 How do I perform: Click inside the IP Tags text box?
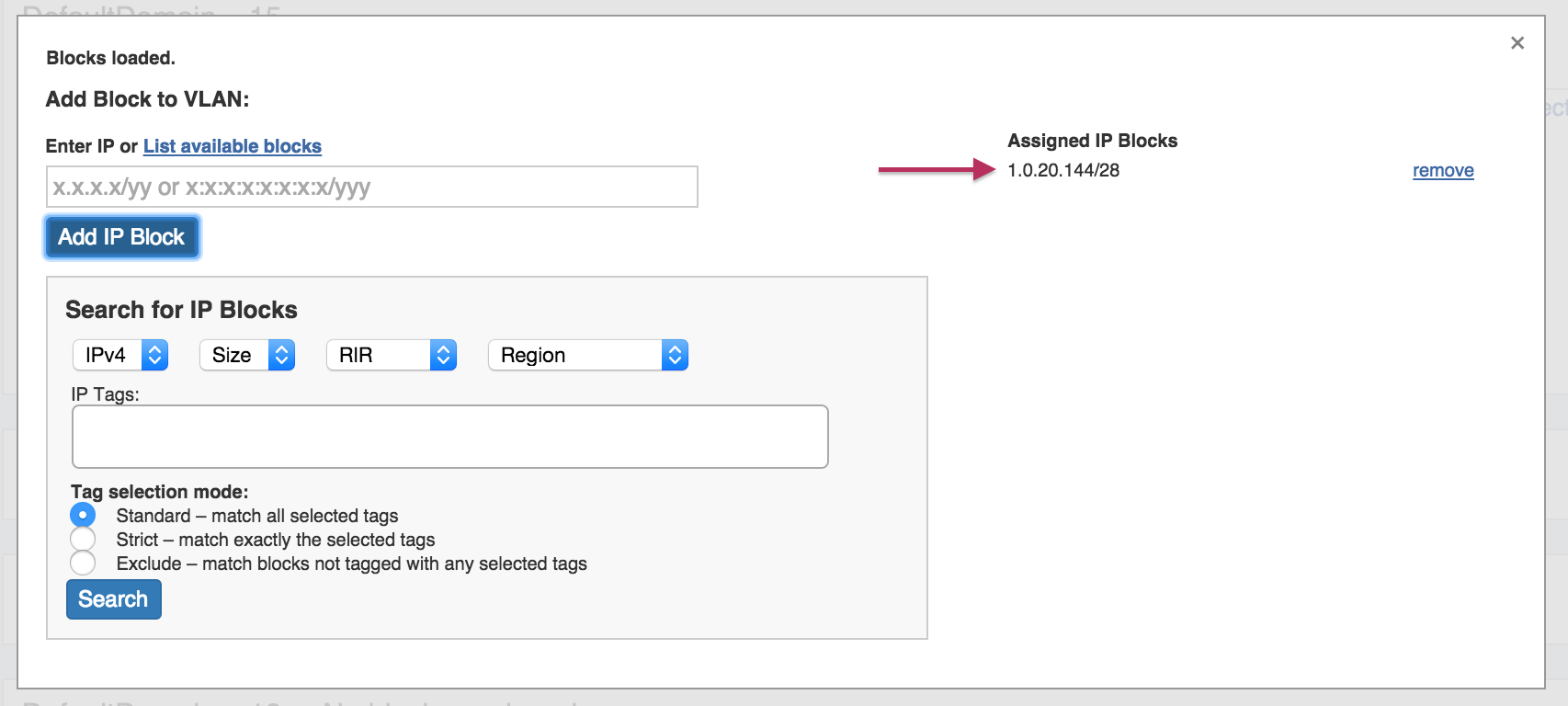point(449,437)
